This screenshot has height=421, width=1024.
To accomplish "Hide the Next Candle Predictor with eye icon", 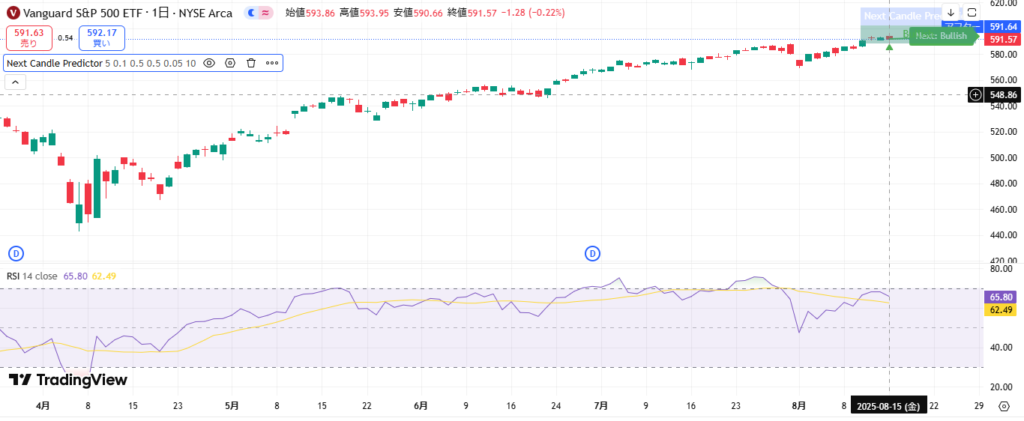I will pos(209,63).
